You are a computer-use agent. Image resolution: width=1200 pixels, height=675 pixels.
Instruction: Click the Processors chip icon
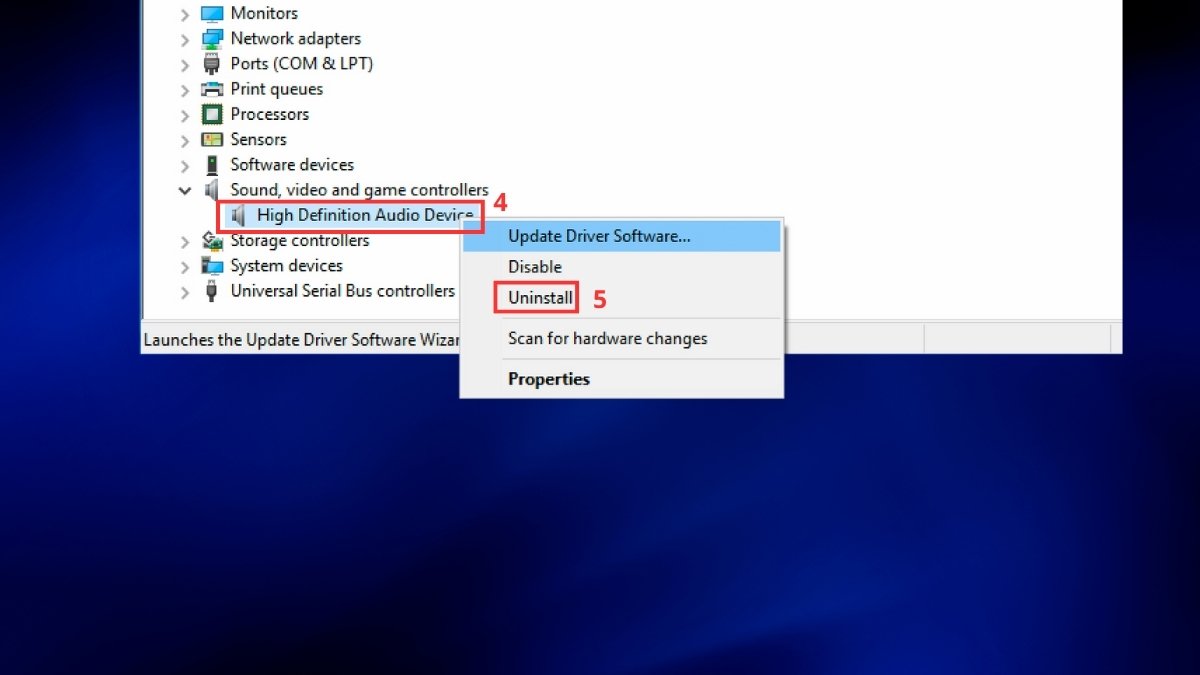pyautogui.click(x=211, y=114)
